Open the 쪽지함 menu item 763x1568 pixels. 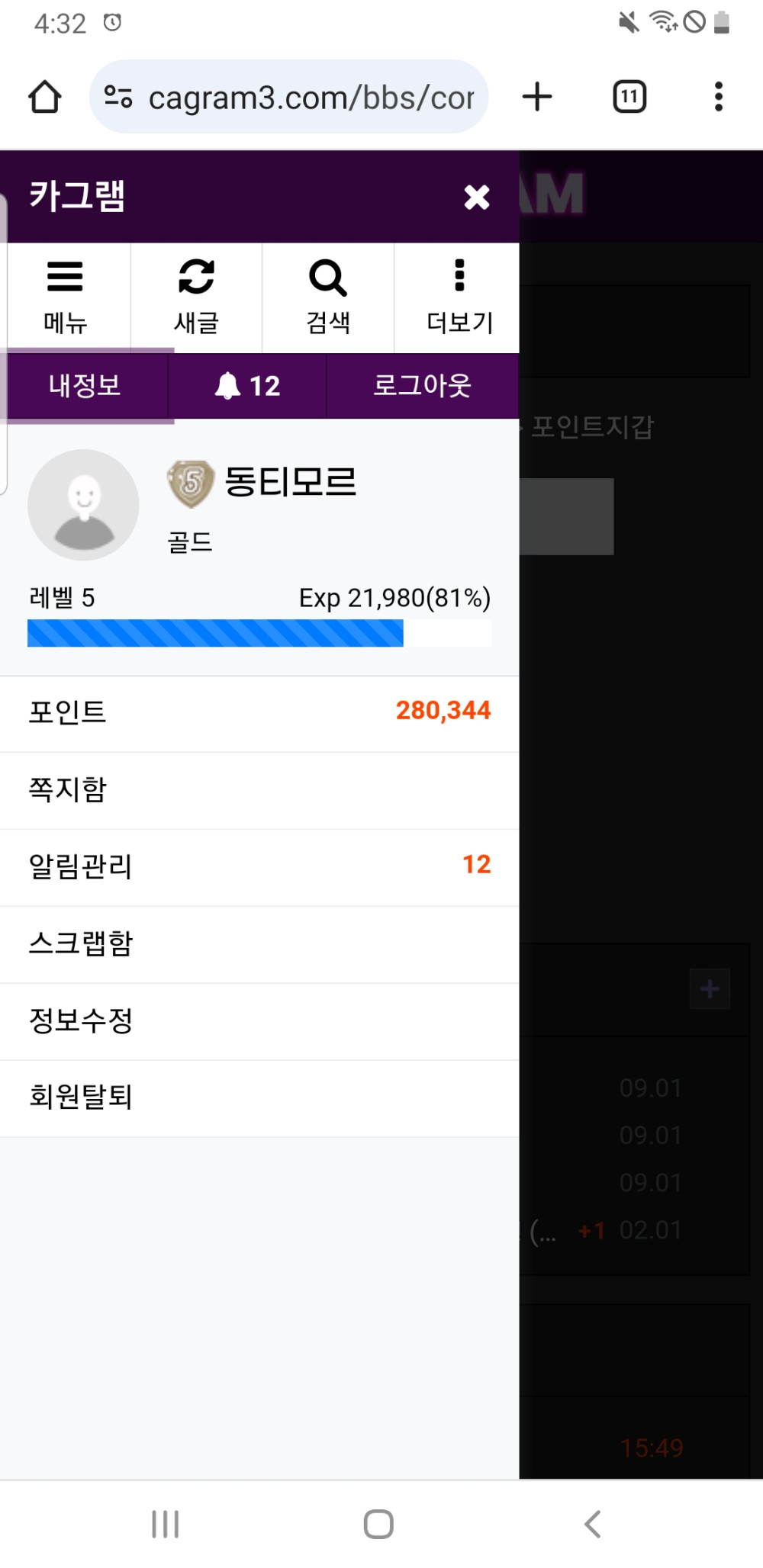click(259, 790)
